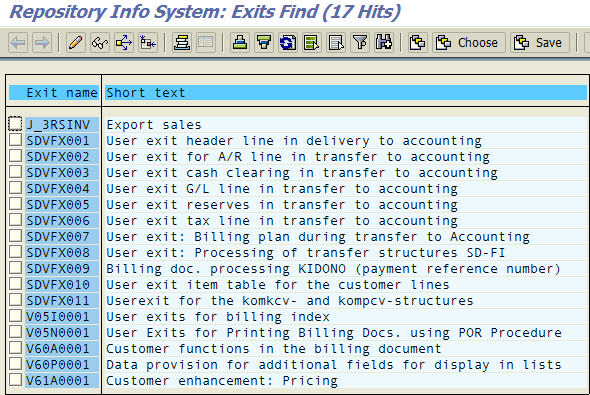Tick the checkbox for SDVFX001
590x395 pixels.
pos(15,140)
